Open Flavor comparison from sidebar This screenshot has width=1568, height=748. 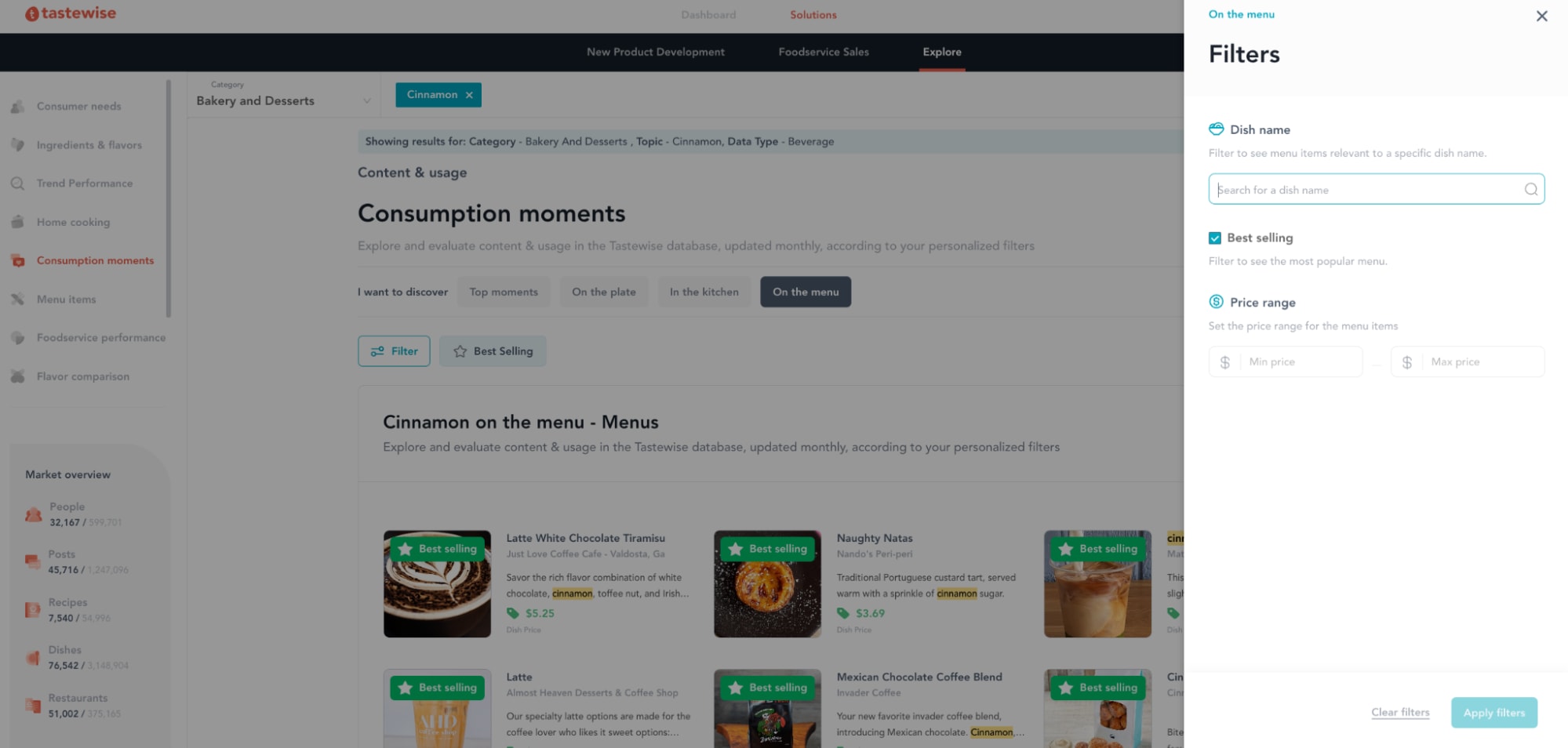pyautogui.click(x=82, y=376)
